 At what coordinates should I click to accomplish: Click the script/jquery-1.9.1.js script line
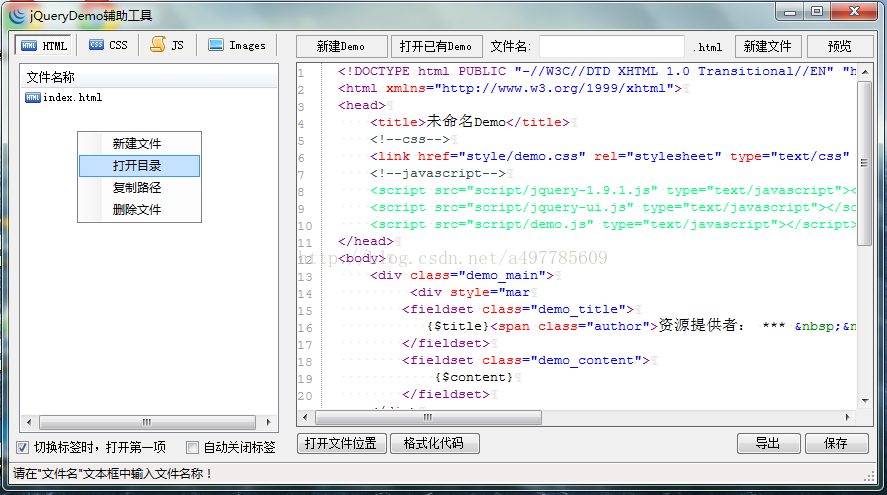[x=613, y=190]
